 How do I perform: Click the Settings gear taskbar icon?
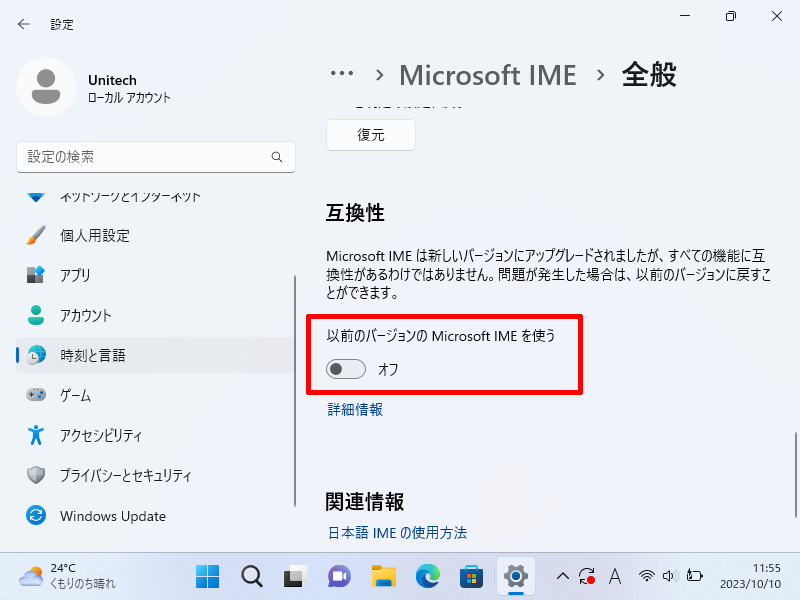point(516,577)
